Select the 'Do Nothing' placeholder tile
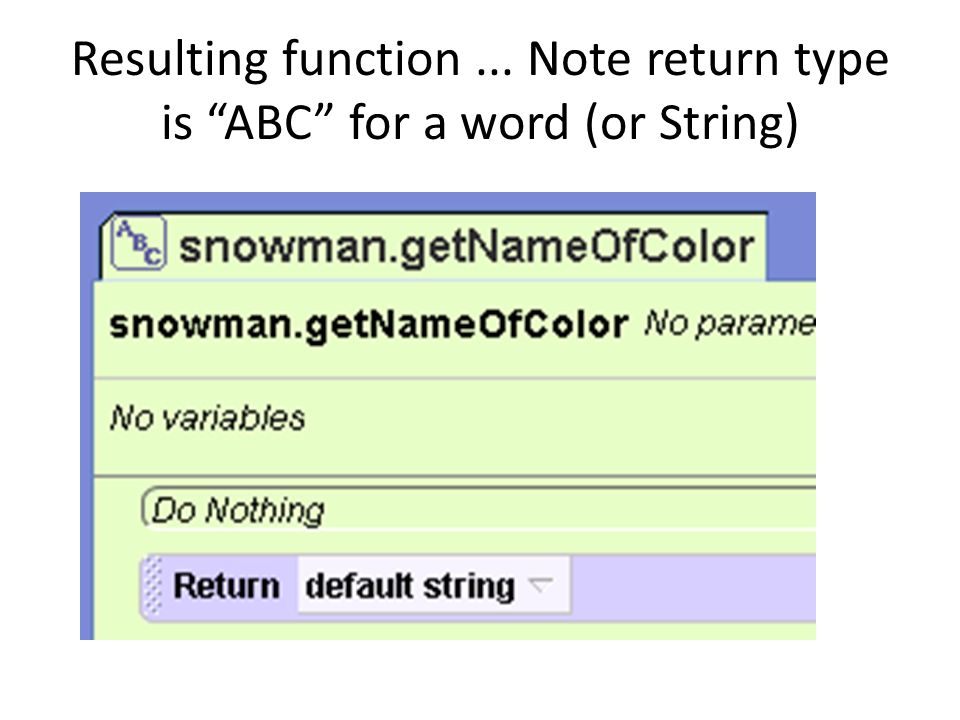Screen dimensions: 960x720 478,509
